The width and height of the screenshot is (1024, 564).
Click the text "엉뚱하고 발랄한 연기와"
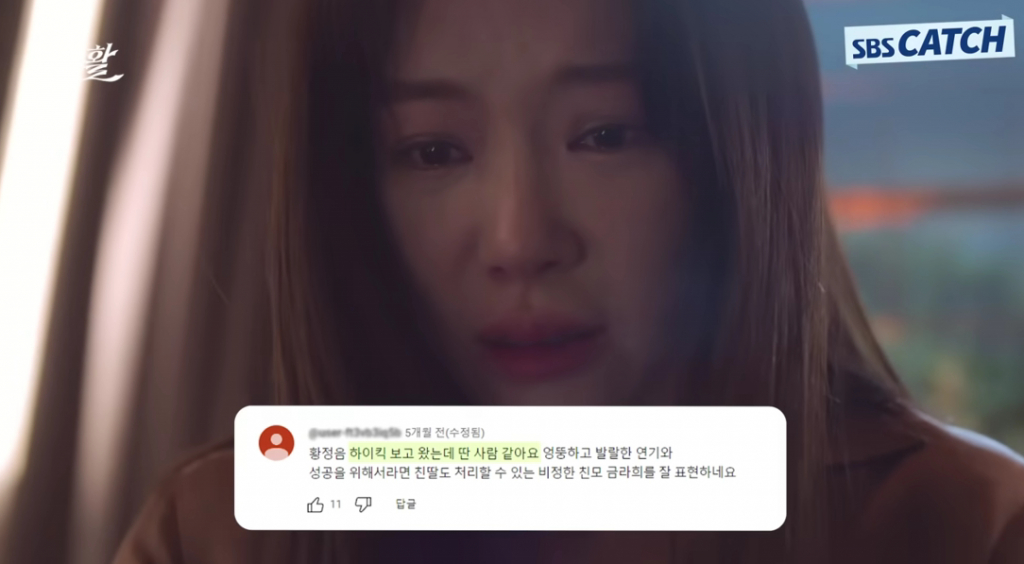click(607, 452)
